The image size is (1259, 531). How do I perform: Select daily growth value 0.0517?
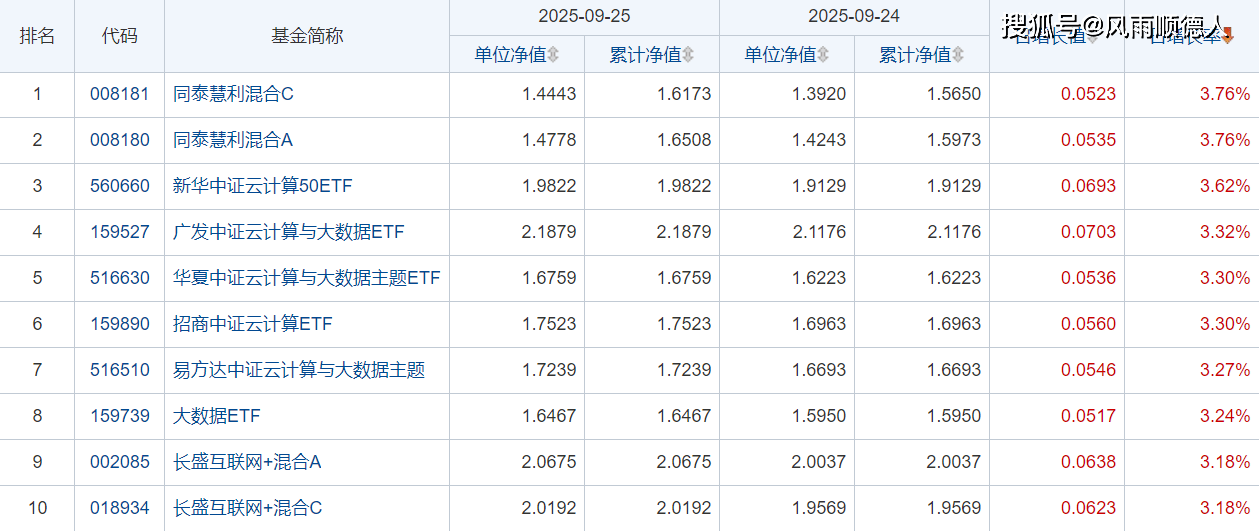point(1089,416)
